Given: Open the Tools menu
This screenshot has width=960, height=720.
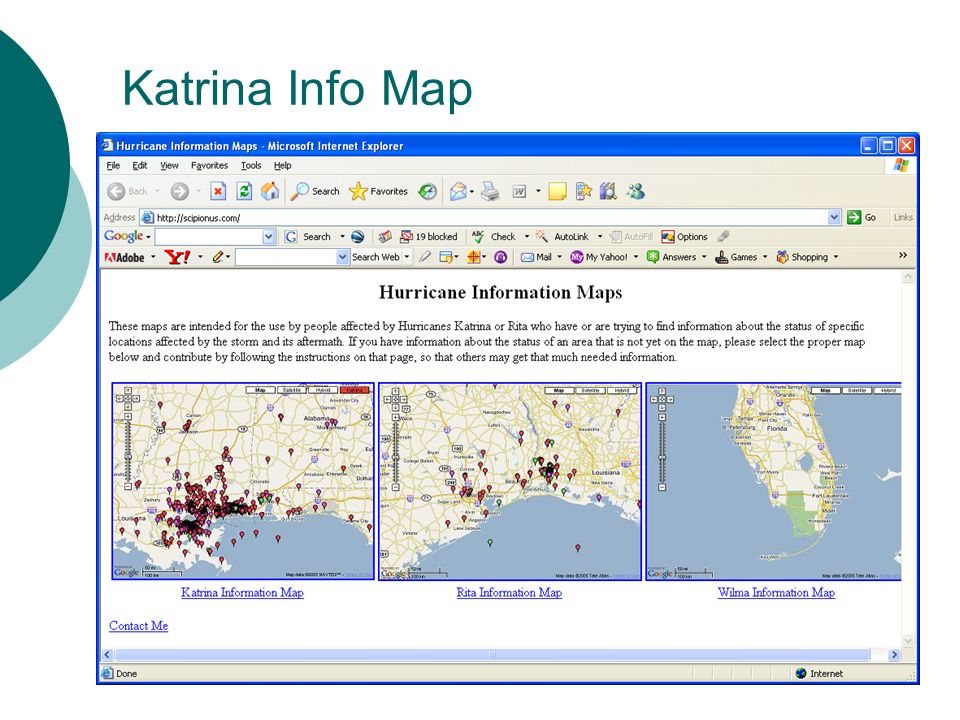Looking at the screenshot, I should tap(251, 165).
